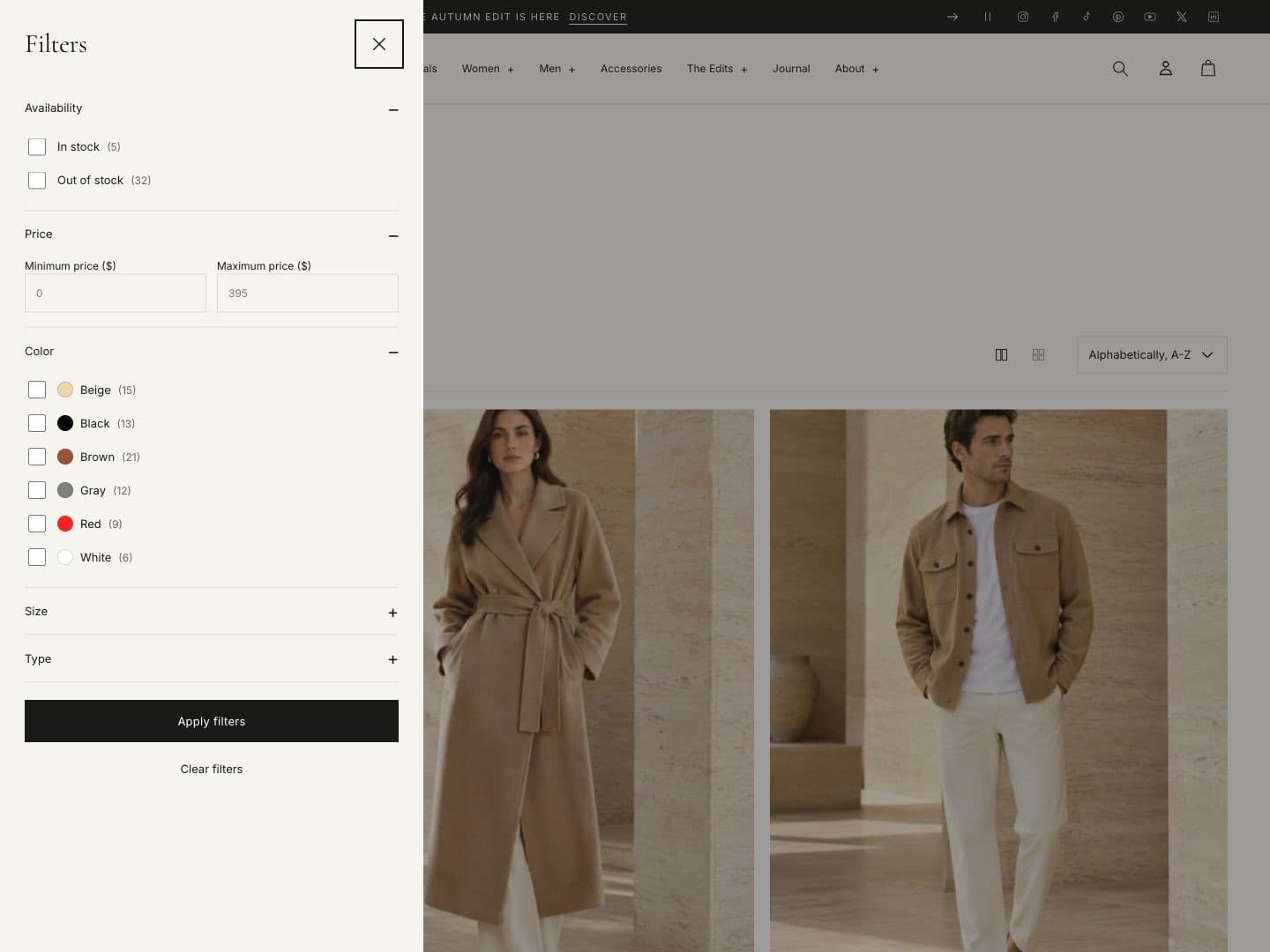Open the women's belted coat product image
The height and width of the screenshot is (952, 1270).
tap(588, 681)
